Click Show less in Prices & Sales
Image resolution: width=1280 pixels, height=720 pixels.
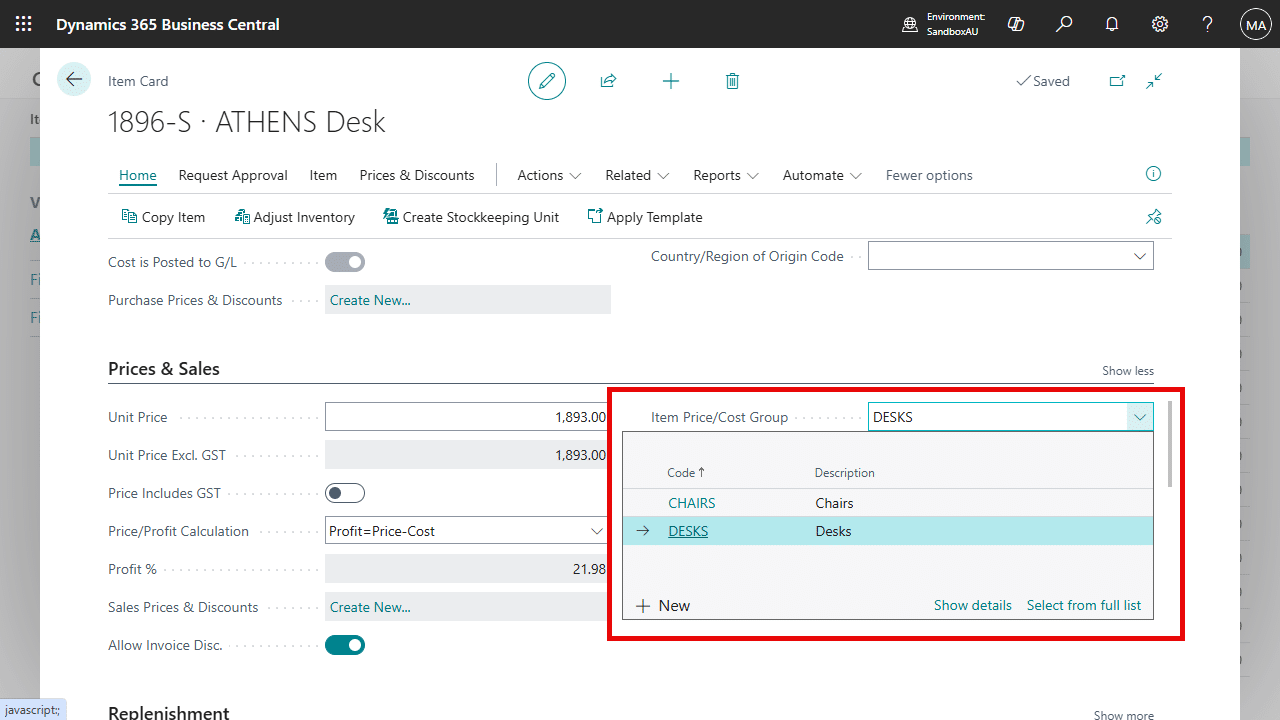(1128, 371)
